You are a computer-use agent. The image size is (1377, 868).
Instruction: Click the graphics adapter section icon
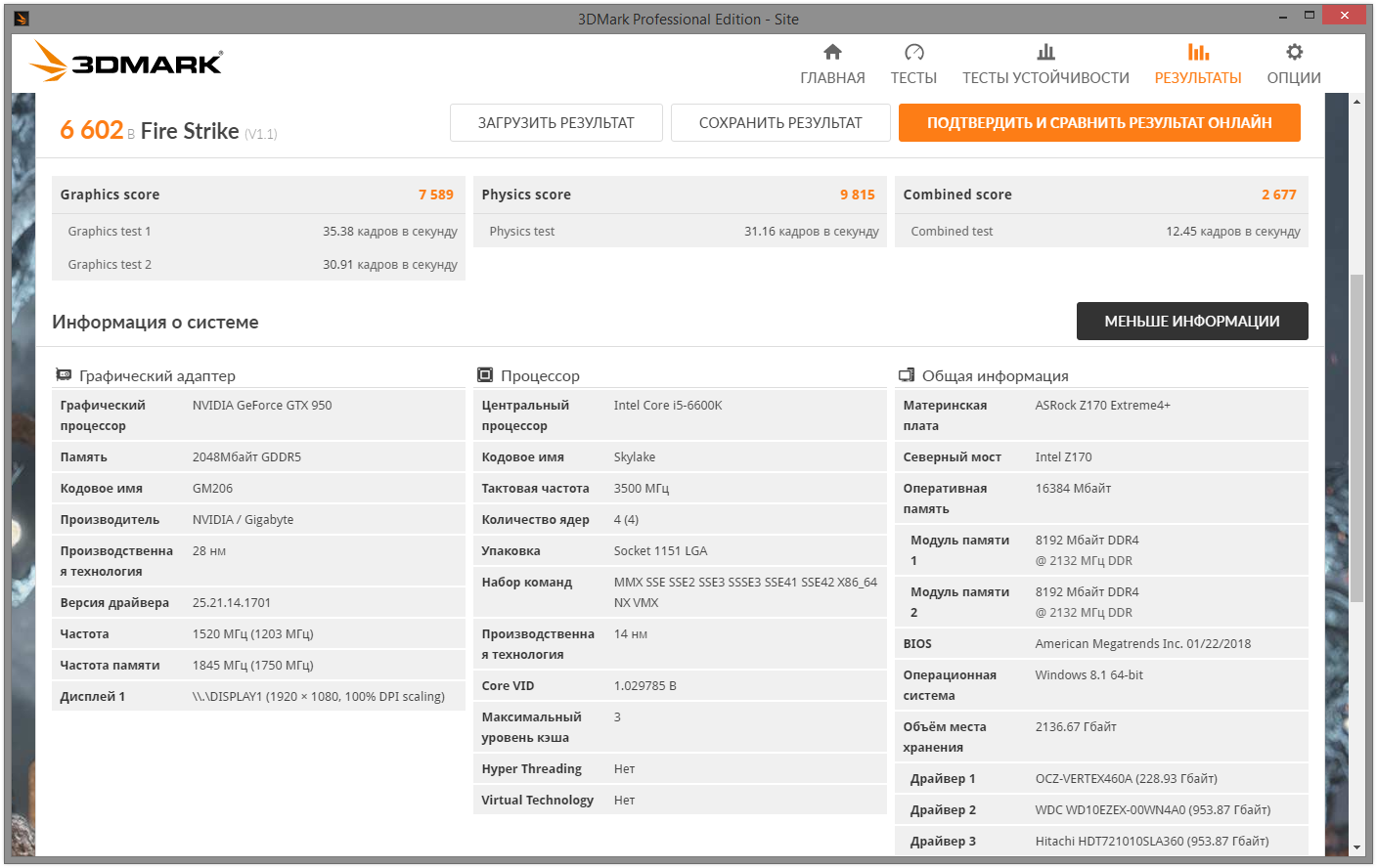[64, 375]
